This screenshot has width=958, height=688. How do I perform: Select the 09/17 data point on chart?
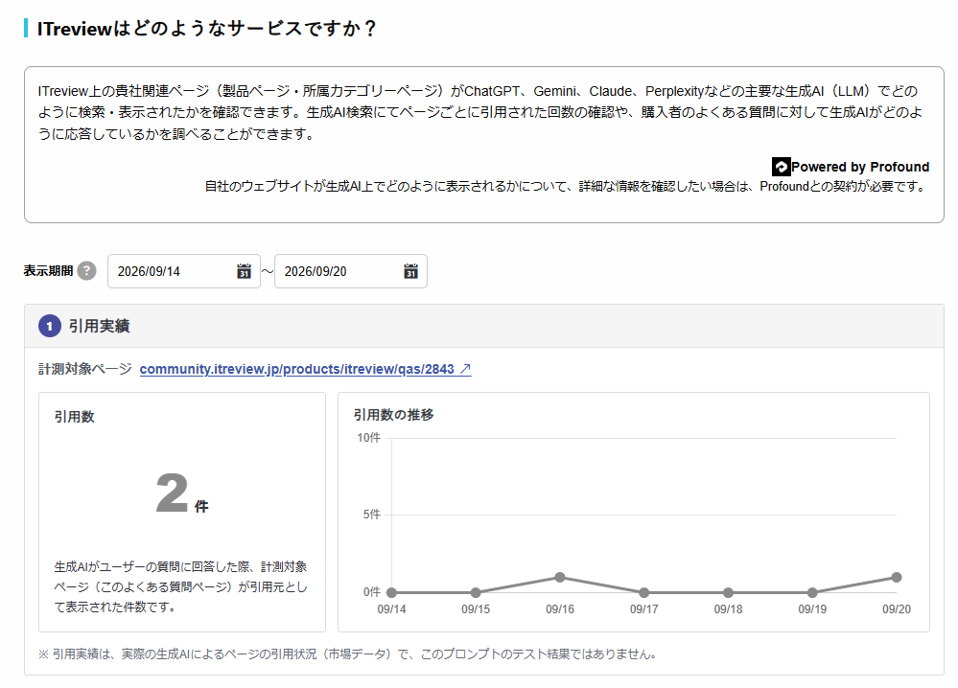tap(644, 593)
